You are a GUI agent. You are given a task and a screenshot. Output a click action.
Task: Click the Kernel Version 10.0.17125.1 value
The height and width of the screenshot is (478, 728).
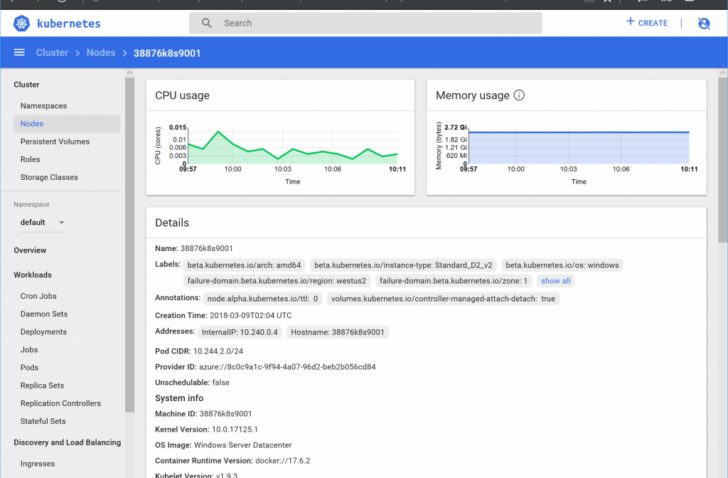tap(235, 429)
